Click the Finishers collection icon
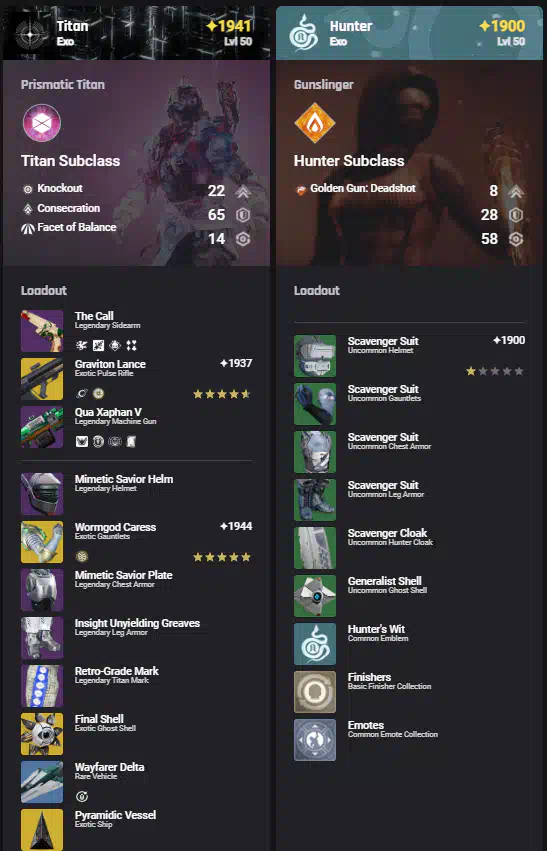The image size is (547, 851). [x=315, y=692]
